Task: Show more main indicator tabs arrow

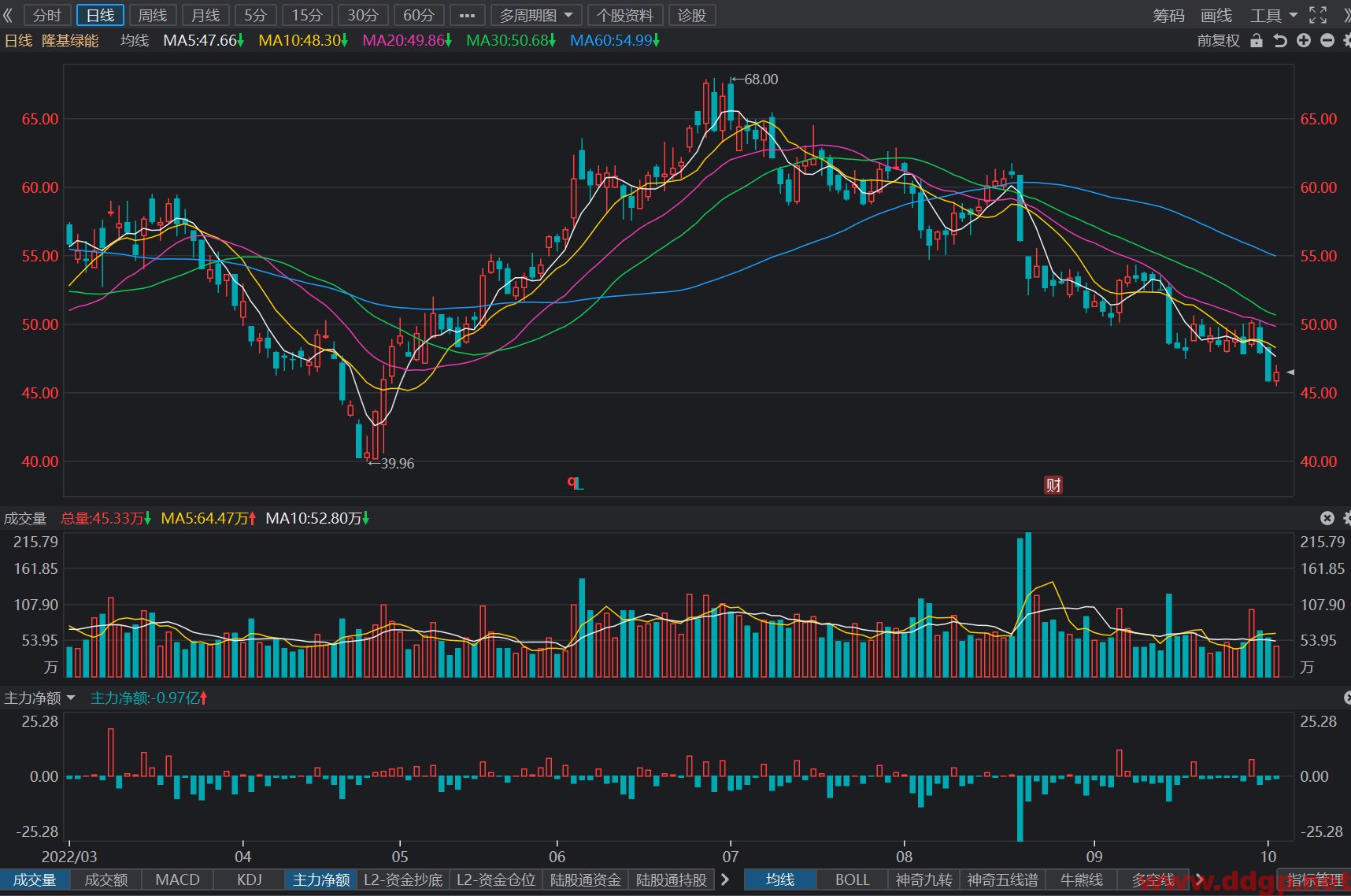Action: 1200,879
